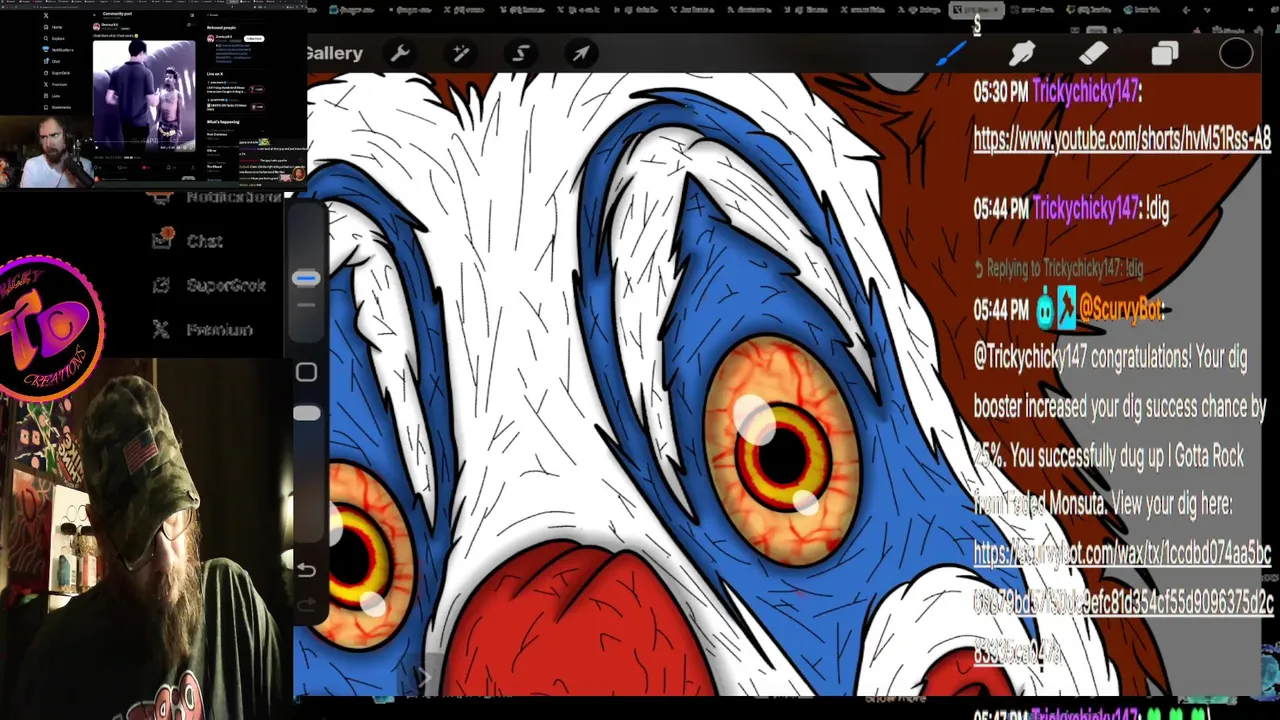Click the video in the X community post
Image resolution: width=1280 pixels, height=720 pixels.
(144, 96)
